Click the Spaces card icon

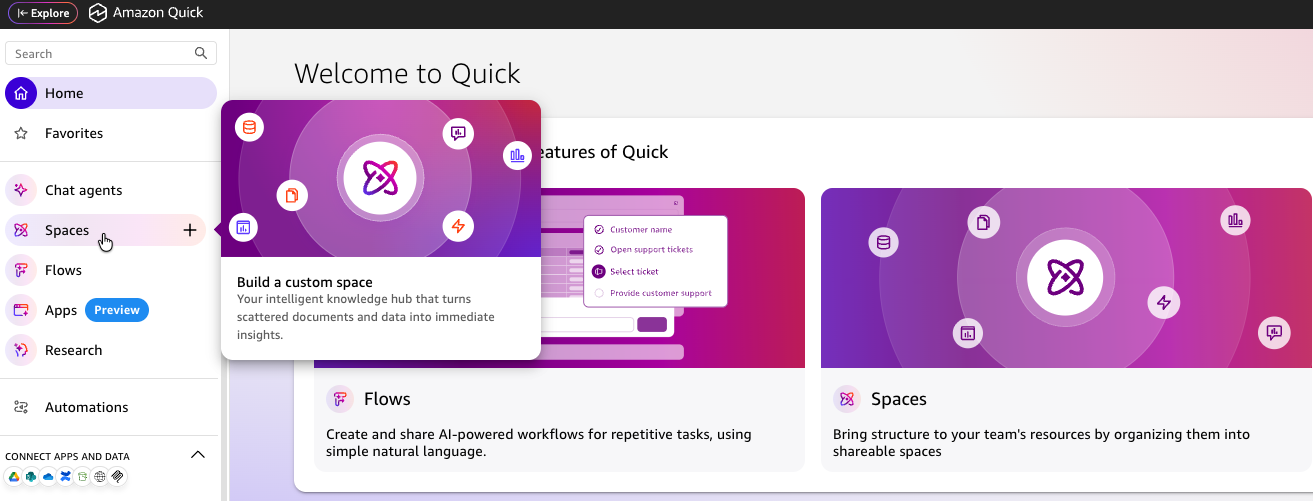pos(847,399)
